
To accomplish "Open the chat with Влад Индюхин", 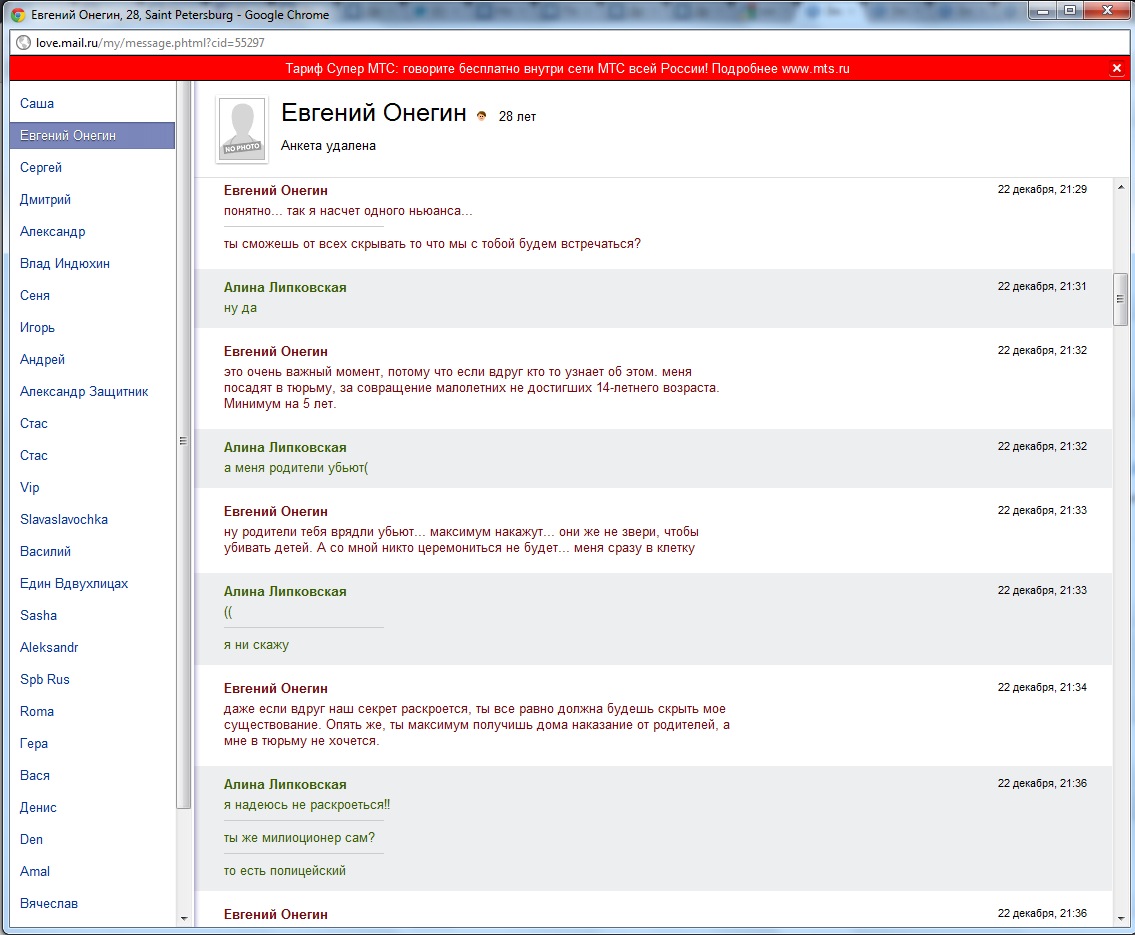I will click(65, 263).
